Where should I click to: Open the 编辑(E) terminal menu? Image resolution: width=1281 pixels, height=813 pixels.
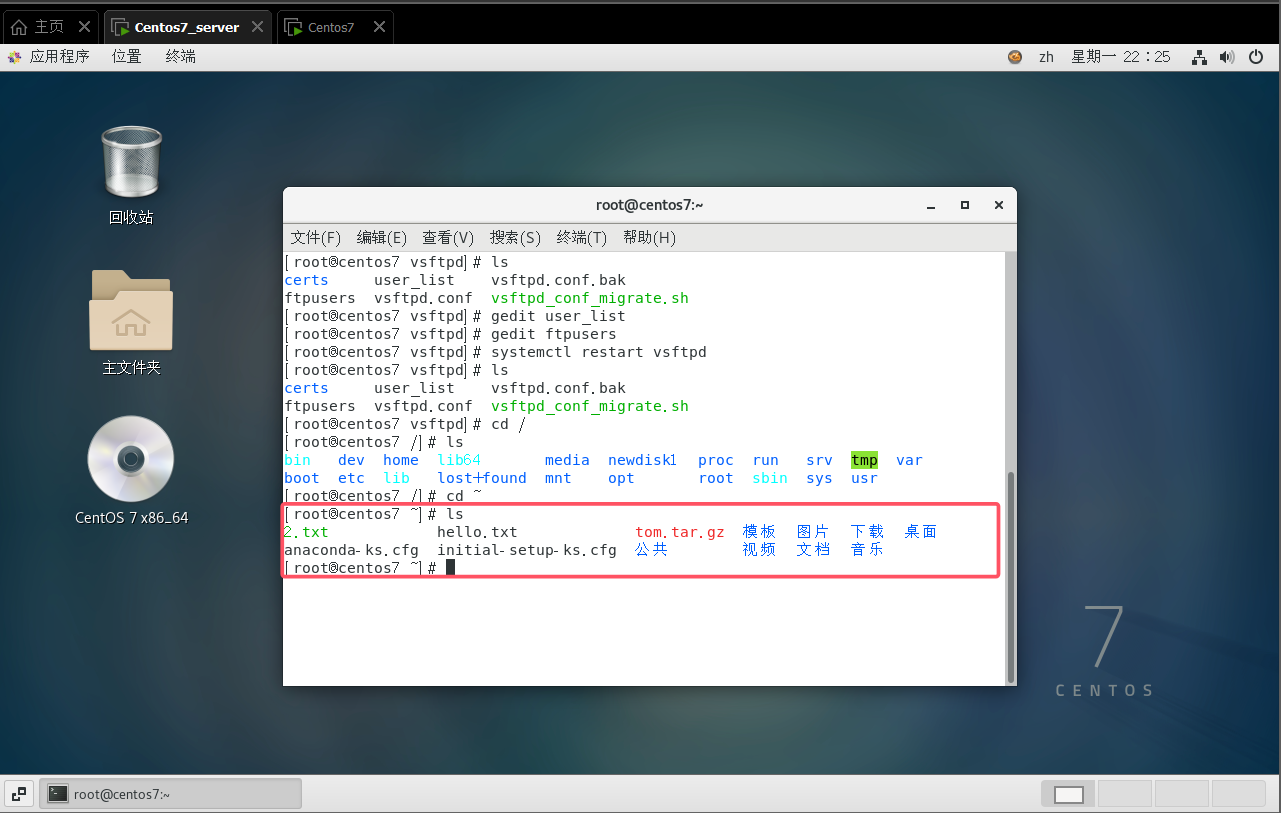[x=381, y=238]
